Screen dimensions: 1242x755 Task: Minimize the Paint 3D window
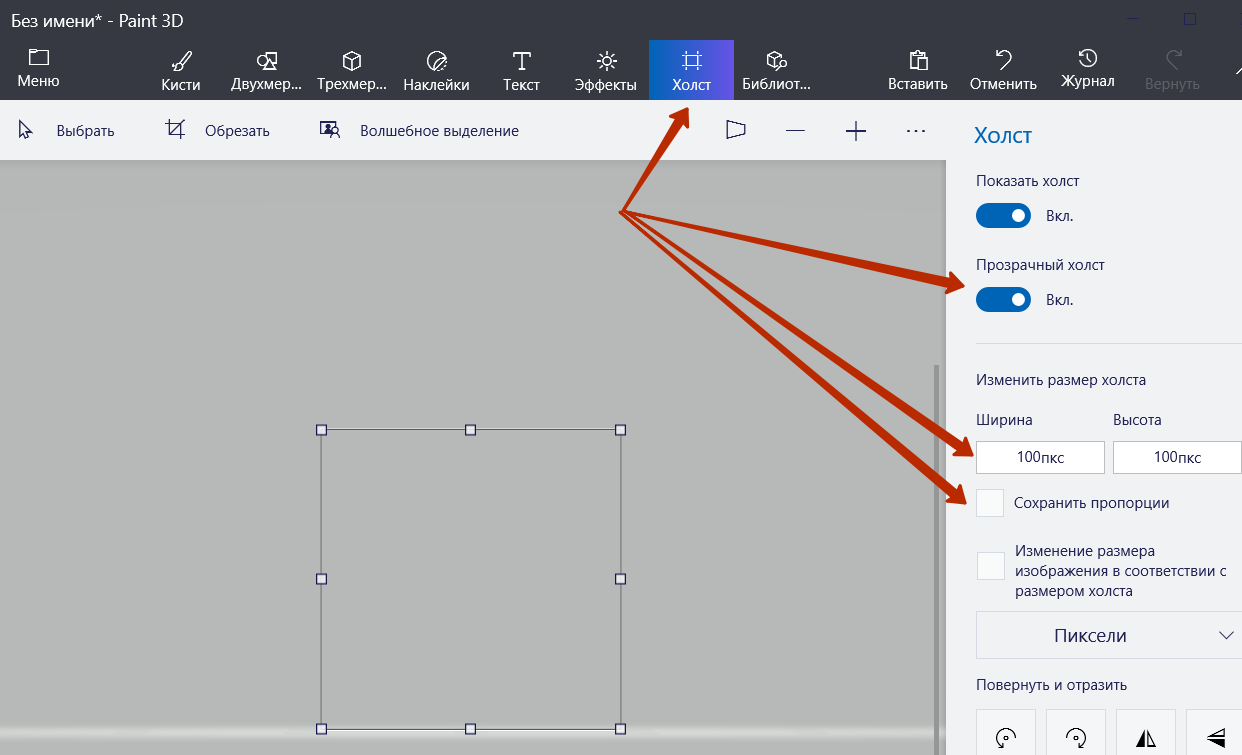[x=1134, y=18]
